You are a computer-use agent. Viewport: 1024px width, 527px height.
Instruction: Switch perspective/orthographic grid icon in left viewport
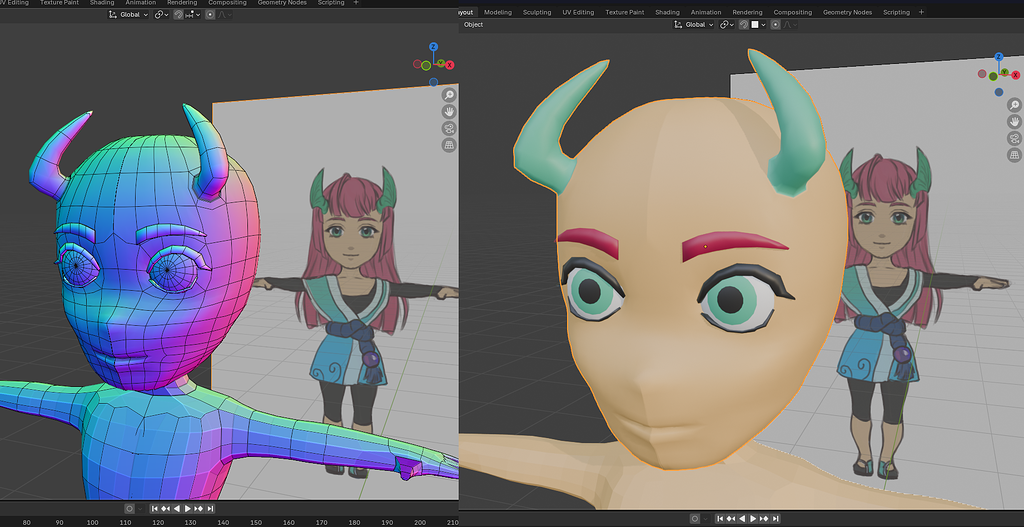tap(449, 145)
